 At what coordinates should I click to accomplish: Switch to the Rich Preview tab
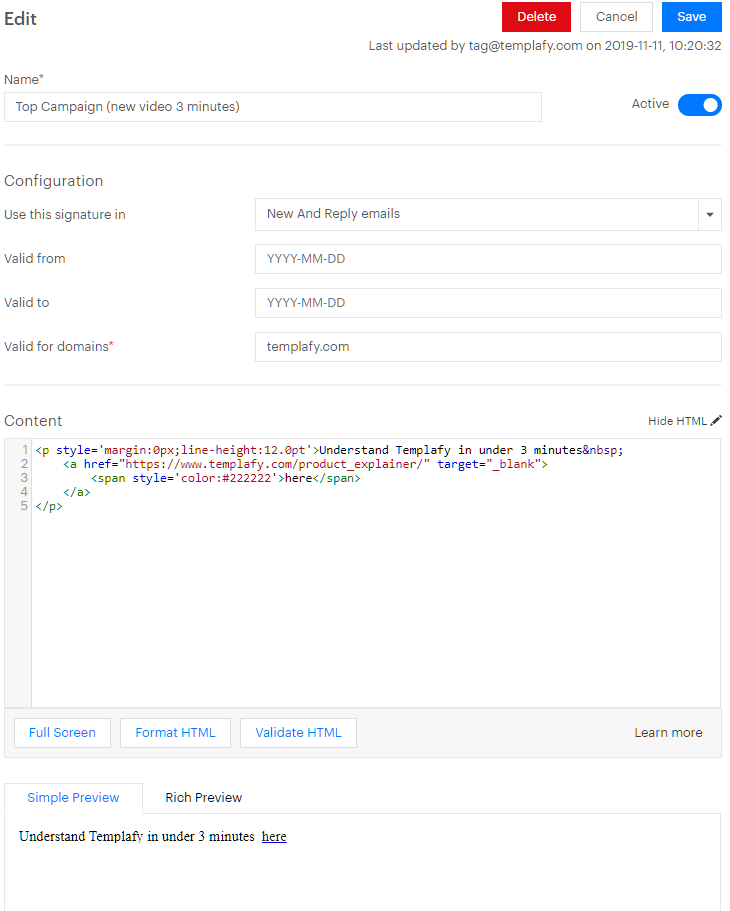coord(203,797)
